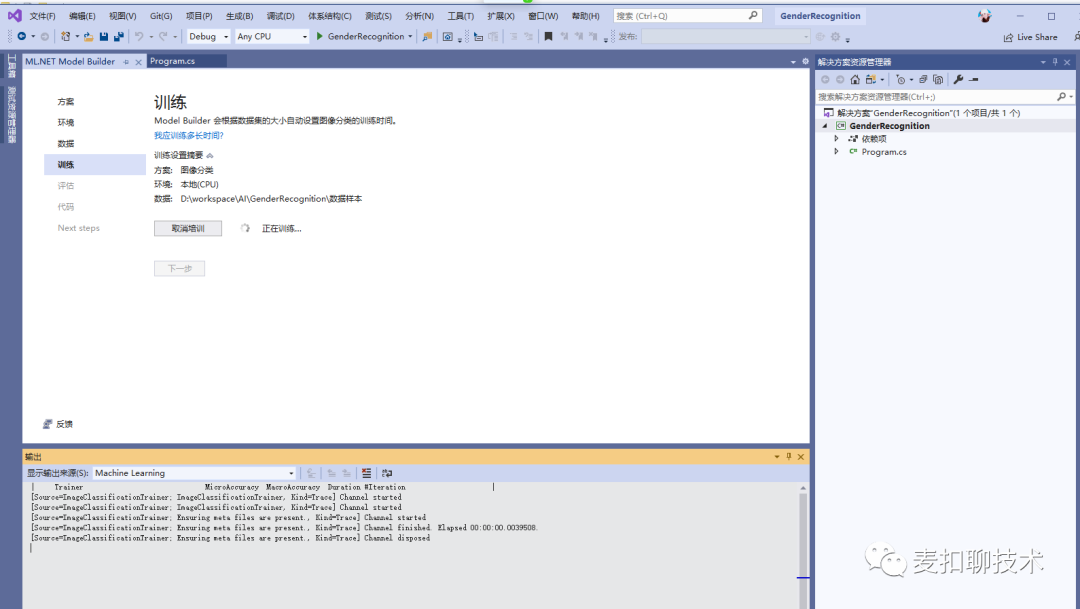Click the search magnifier in title bar
This screenshot has width=1080, height=609.
coord(753,15)
